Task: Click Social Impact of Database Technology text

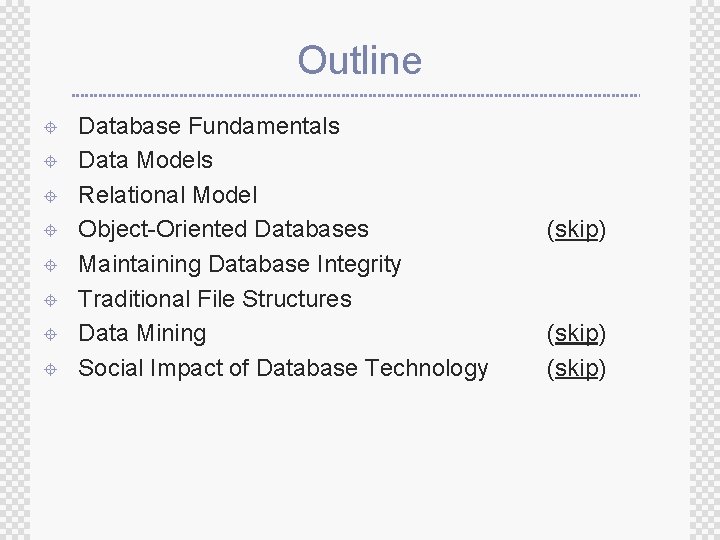Action: (x=283, y=368)
